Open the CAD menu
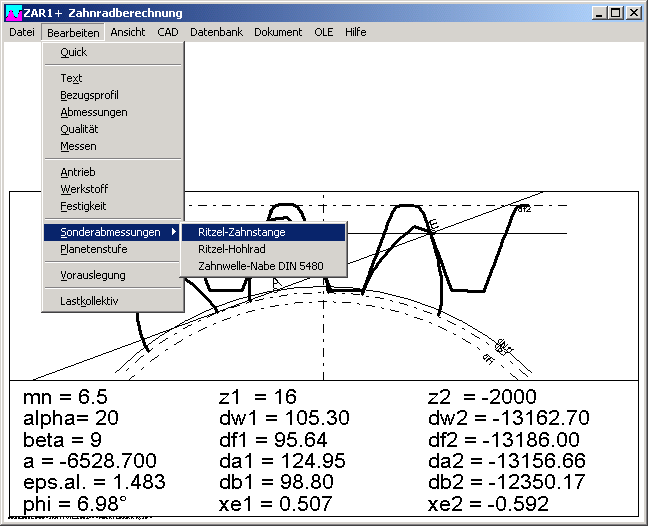This screenshot has height=526, width=648. pos(168,32)
